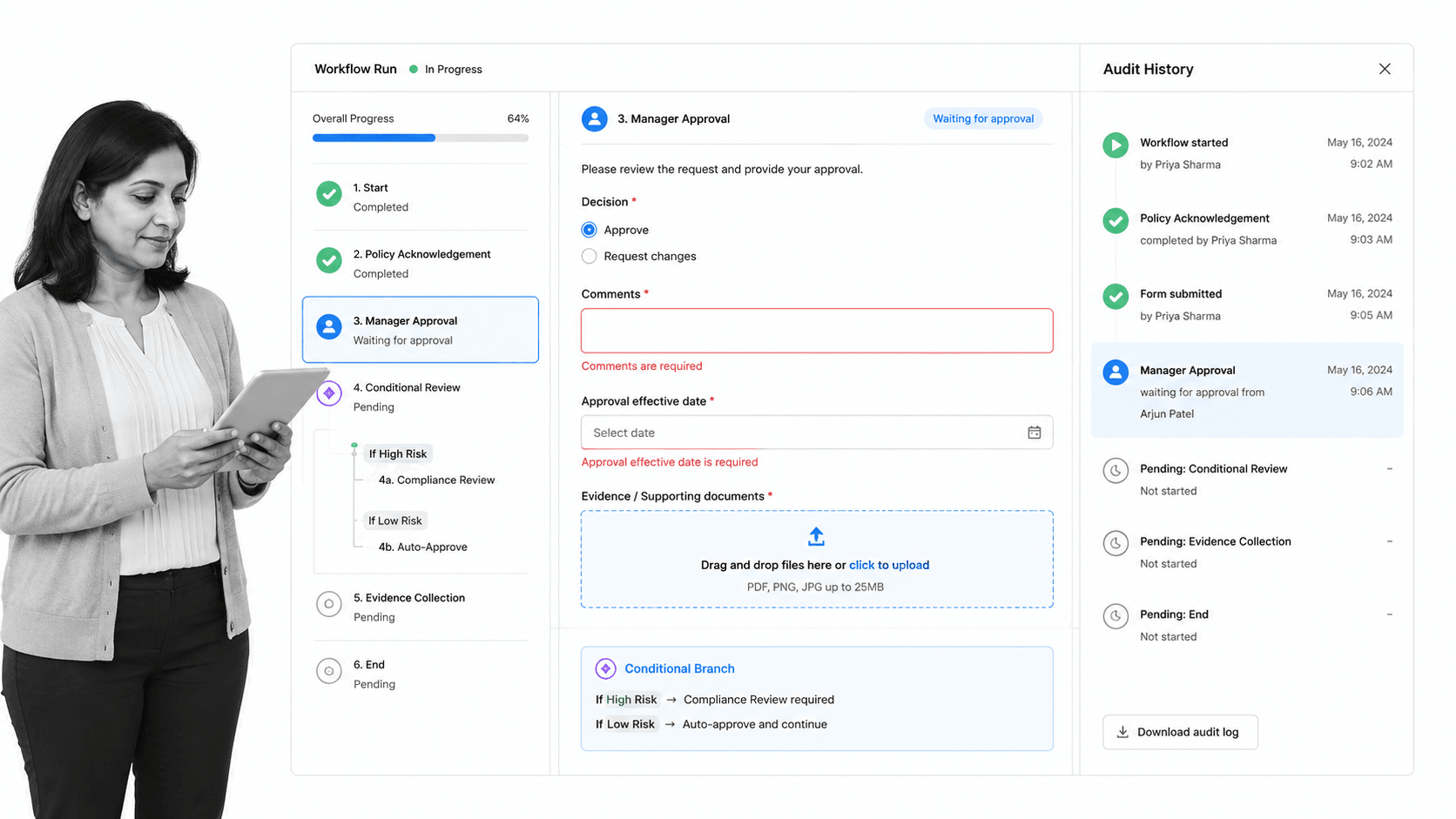
Task: Open the 5. Evidence Collection step
Action: pos(421,607)
